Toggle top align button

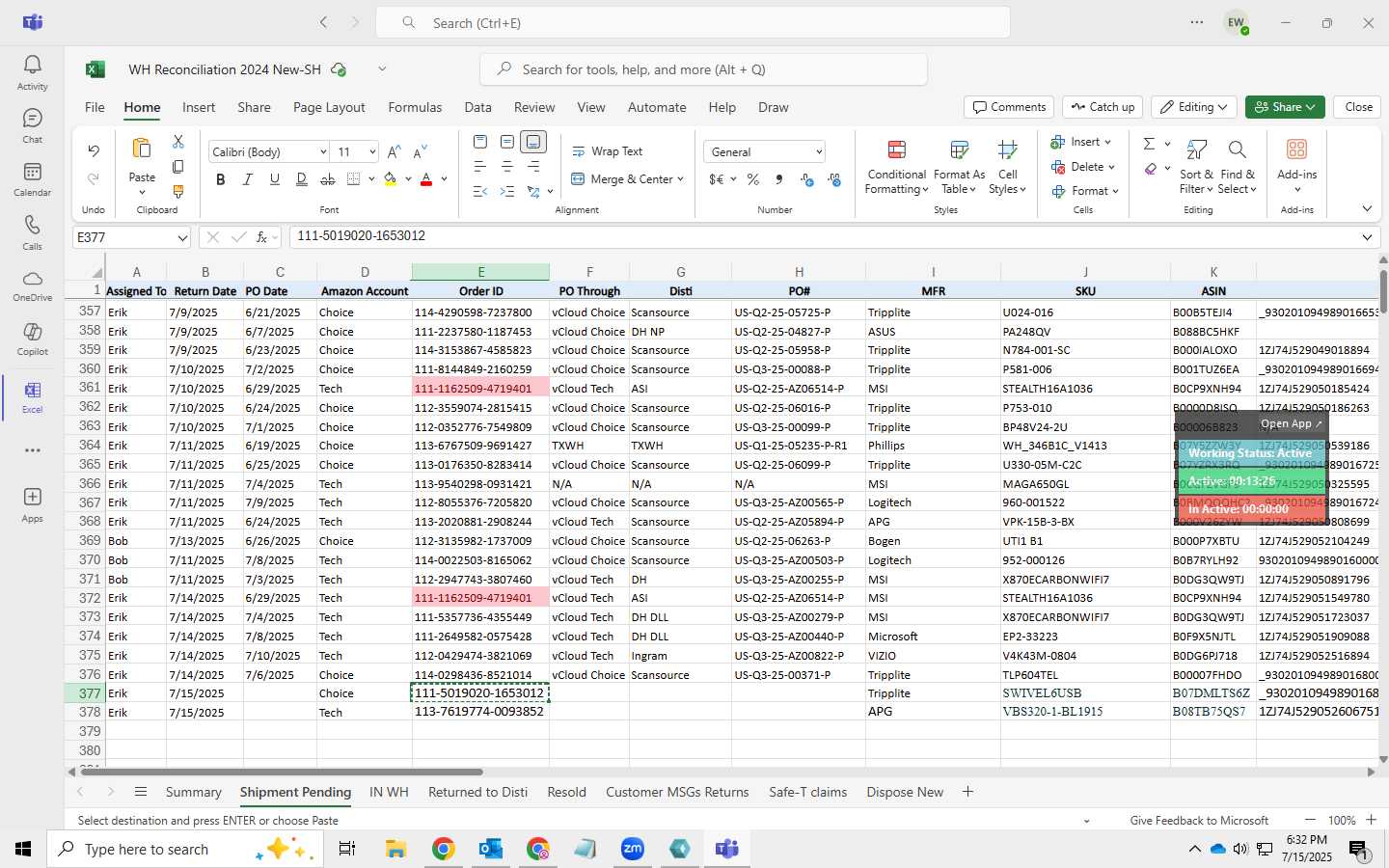[480, 142]
